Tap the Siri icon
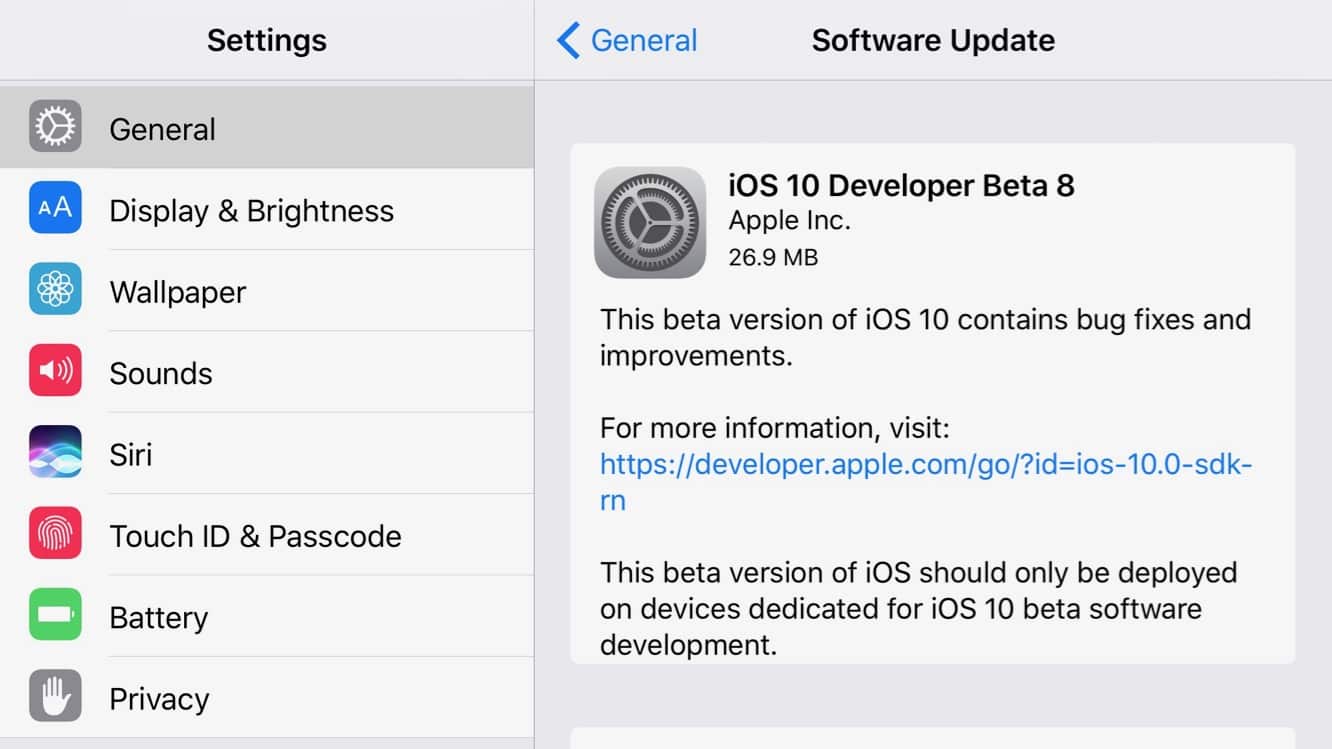The image size is (1332, 749). click(55, 453)
